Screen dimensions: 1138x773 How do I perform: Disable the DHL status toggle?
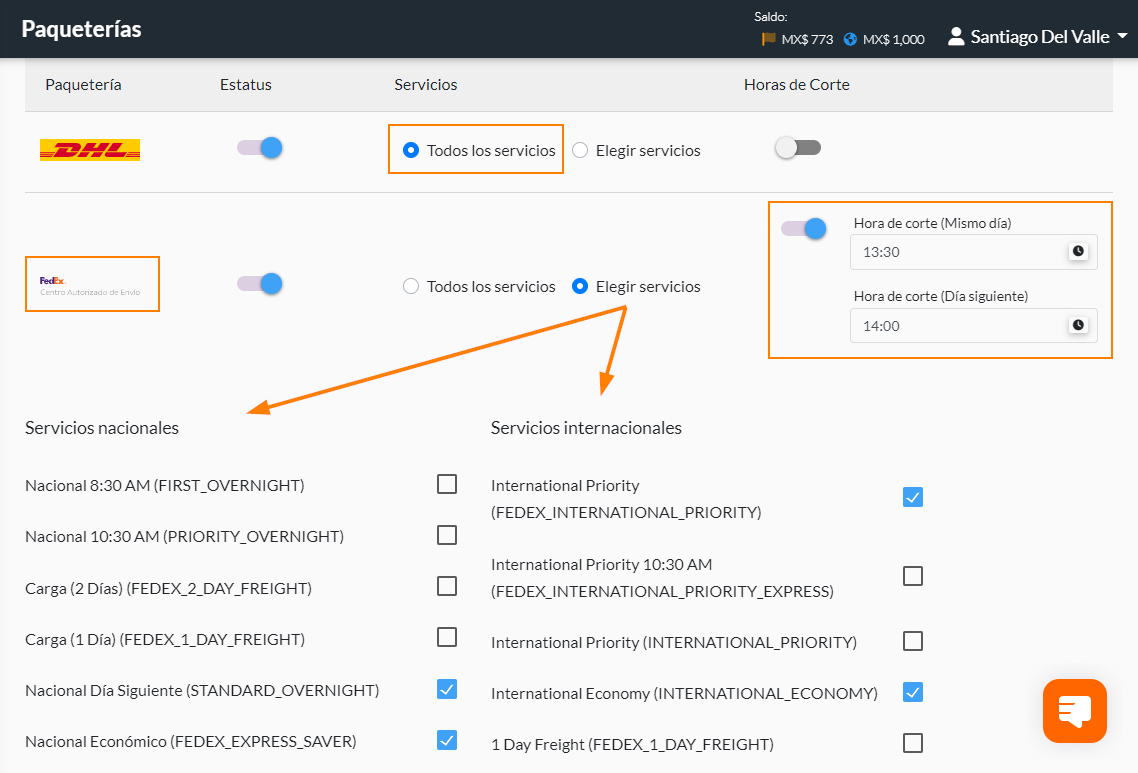click(x=260, y=148)
